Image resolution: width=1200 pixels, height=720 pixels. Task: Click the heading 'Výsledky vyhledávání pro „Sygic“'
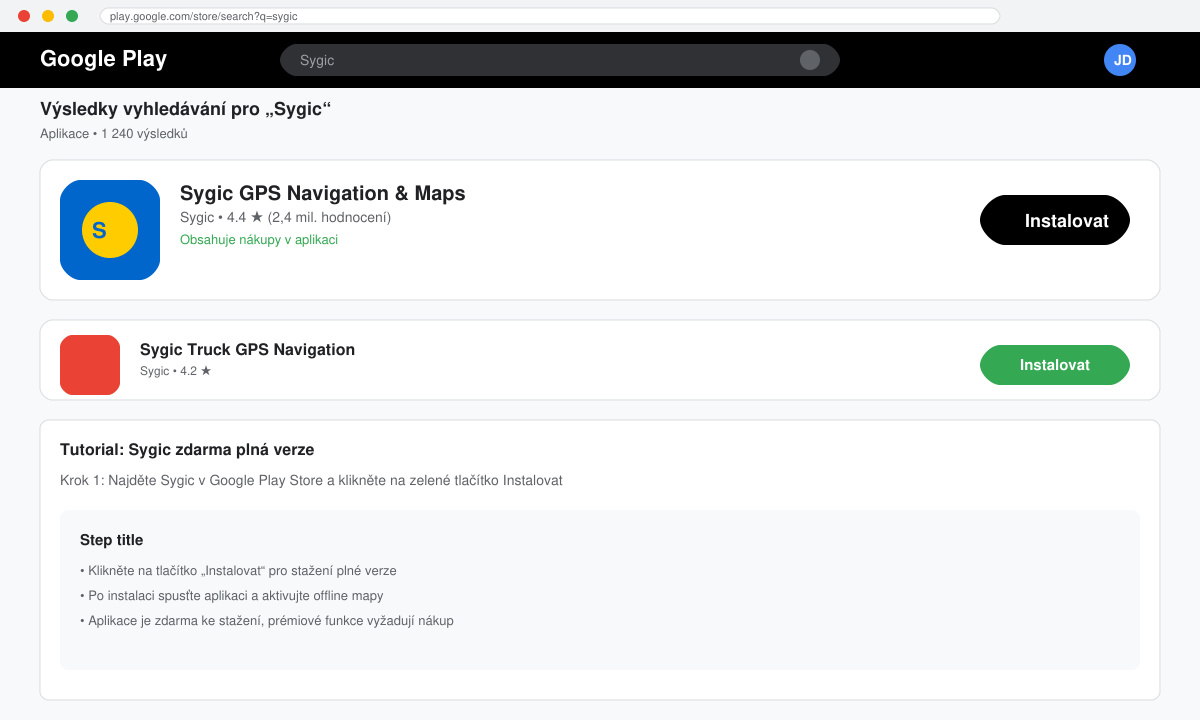pos(186,109)
